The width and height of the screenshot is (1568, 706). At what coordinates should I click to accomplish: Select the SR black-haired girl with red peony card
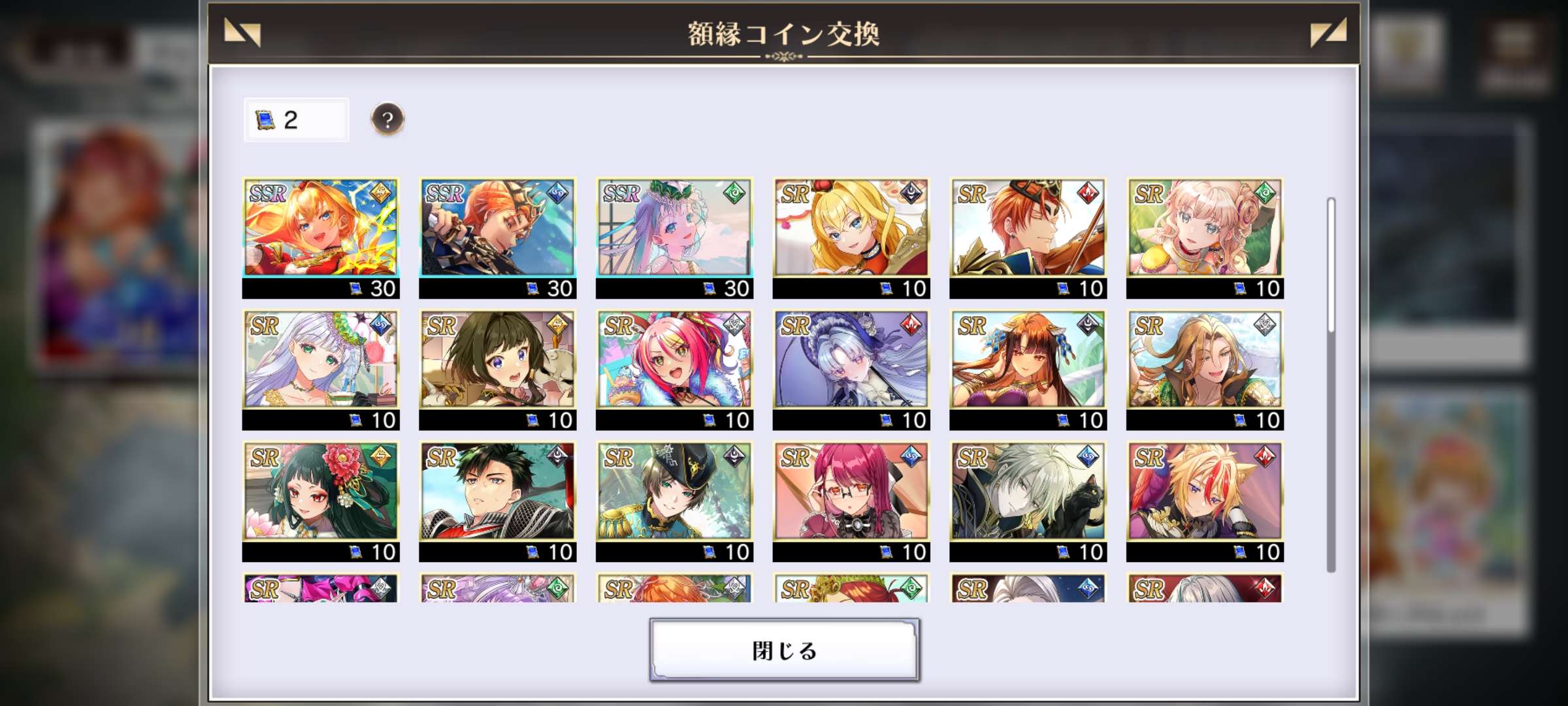tap(321, 501)
